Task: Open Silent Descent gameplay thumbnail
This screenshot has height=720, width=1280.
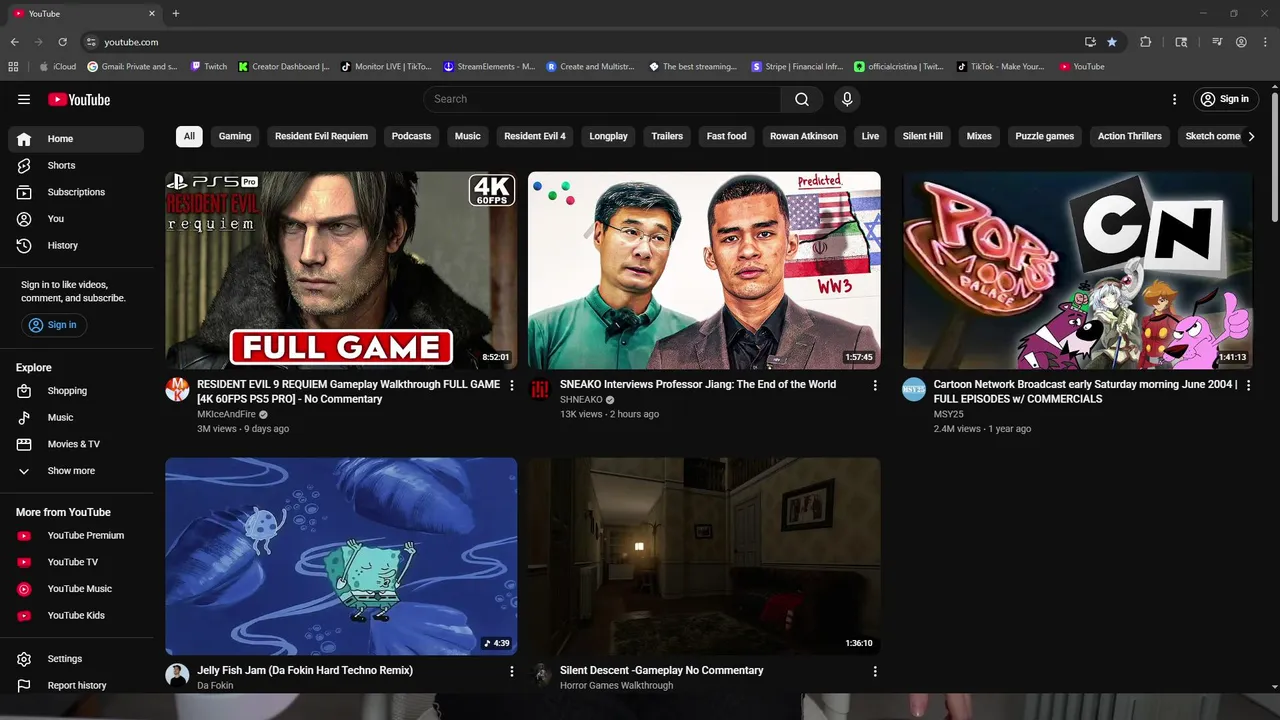Action: point(704,556)
